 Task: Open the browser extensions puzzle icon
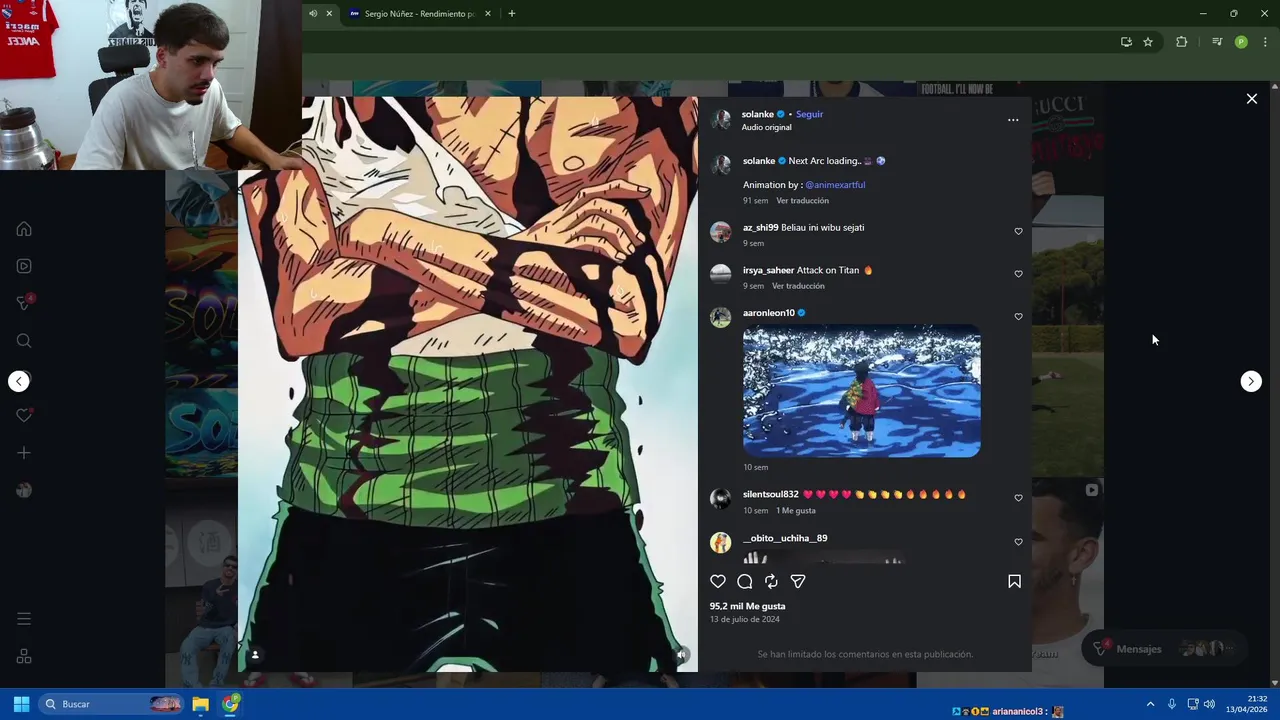(x=1182, y=42)
